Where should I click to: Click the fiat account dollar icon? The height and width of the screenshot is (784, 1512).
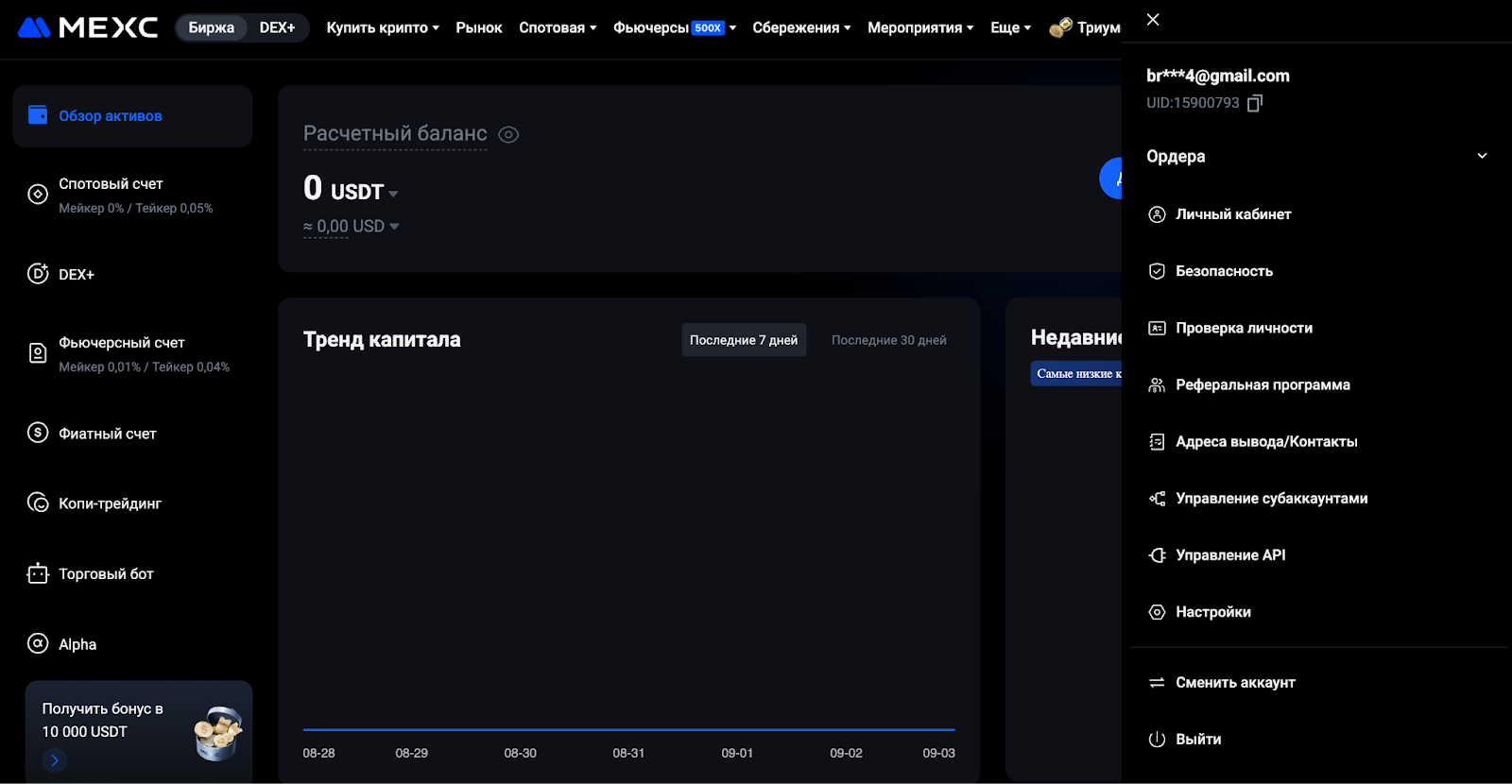tap(38, 433)
